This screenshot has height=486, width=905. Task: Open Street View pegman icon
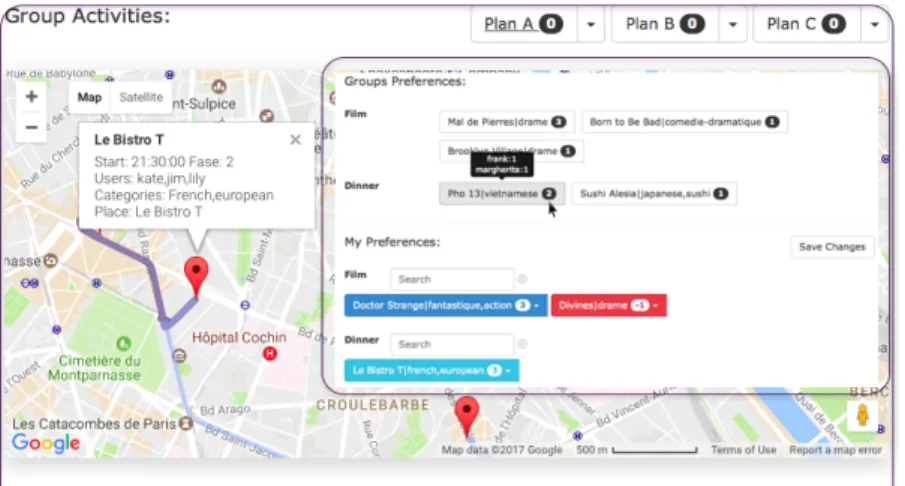tap(863, 416)
